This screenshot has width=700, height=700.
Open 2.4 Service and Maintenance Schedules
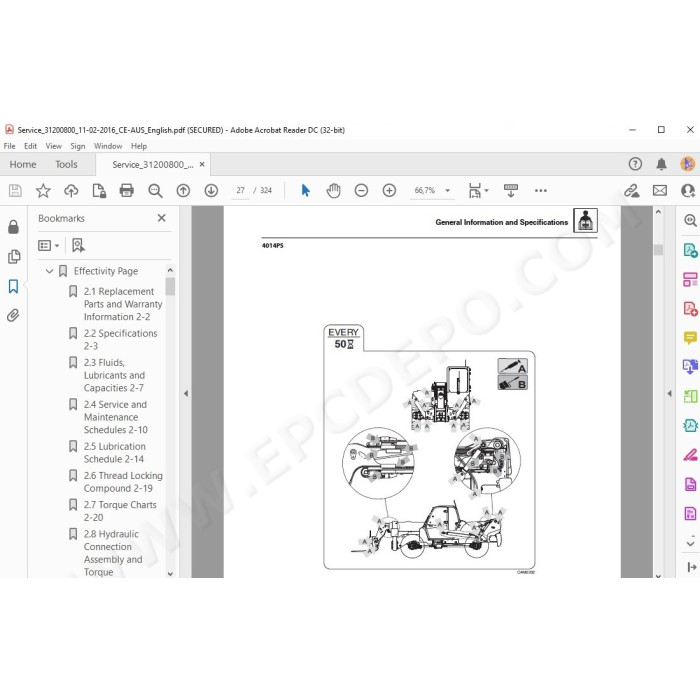116,417
